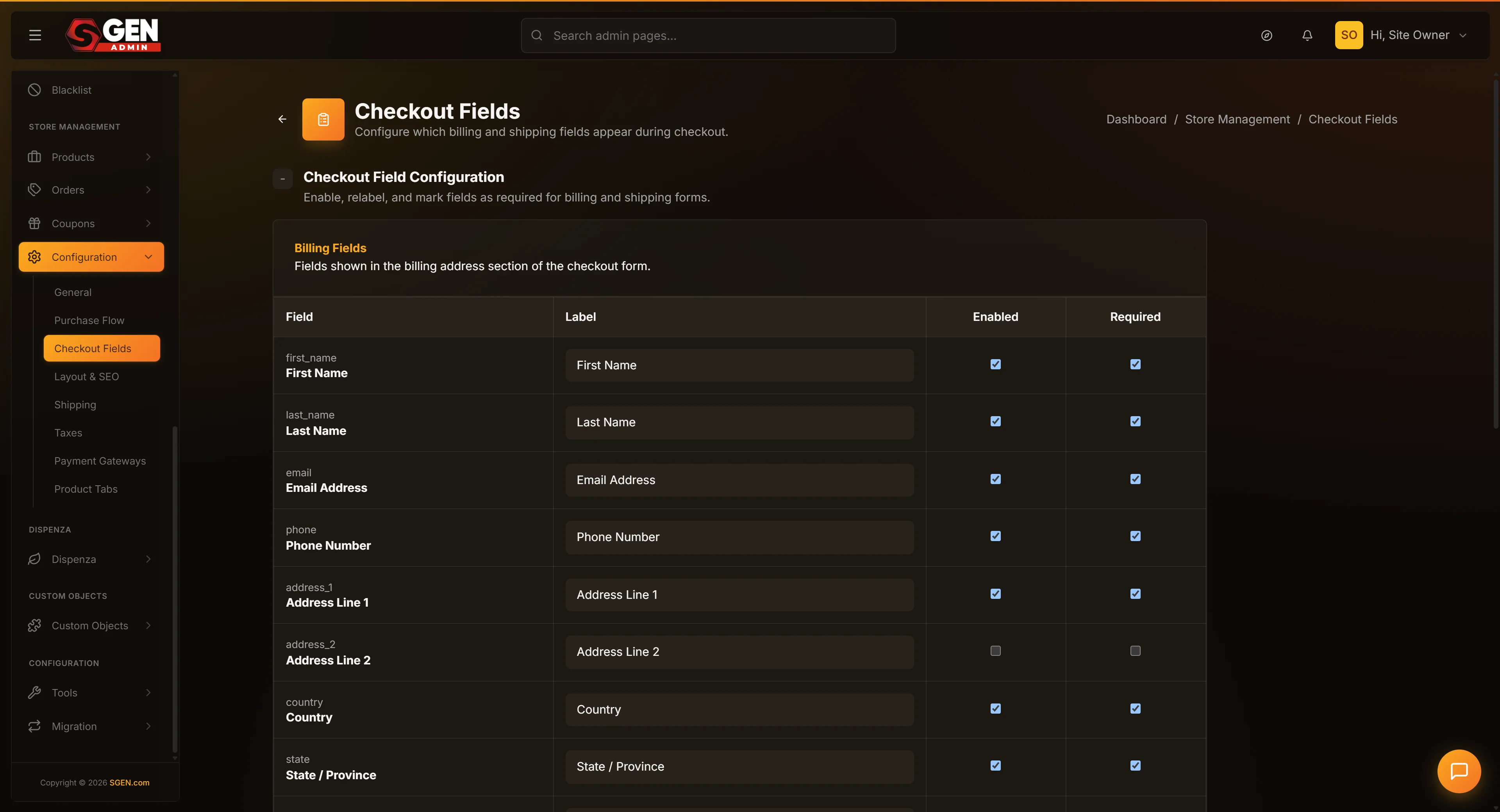
Task: Uncheck Required for Last Name
Action: (1136, 422)
